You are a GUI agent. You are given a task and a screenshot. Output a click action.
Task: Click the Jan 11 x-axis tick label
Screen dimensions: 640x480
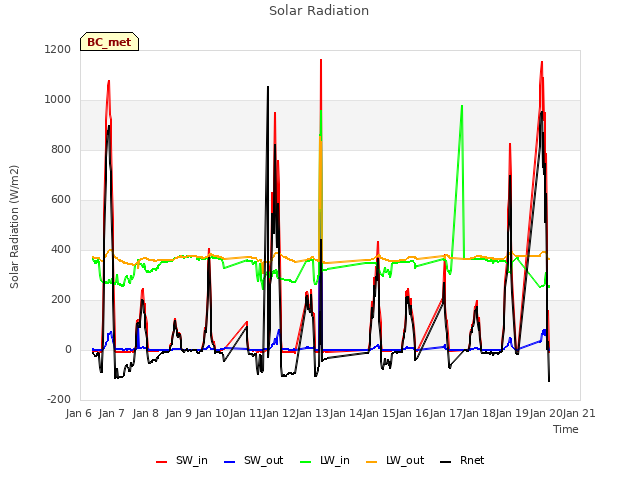point(246,414)
